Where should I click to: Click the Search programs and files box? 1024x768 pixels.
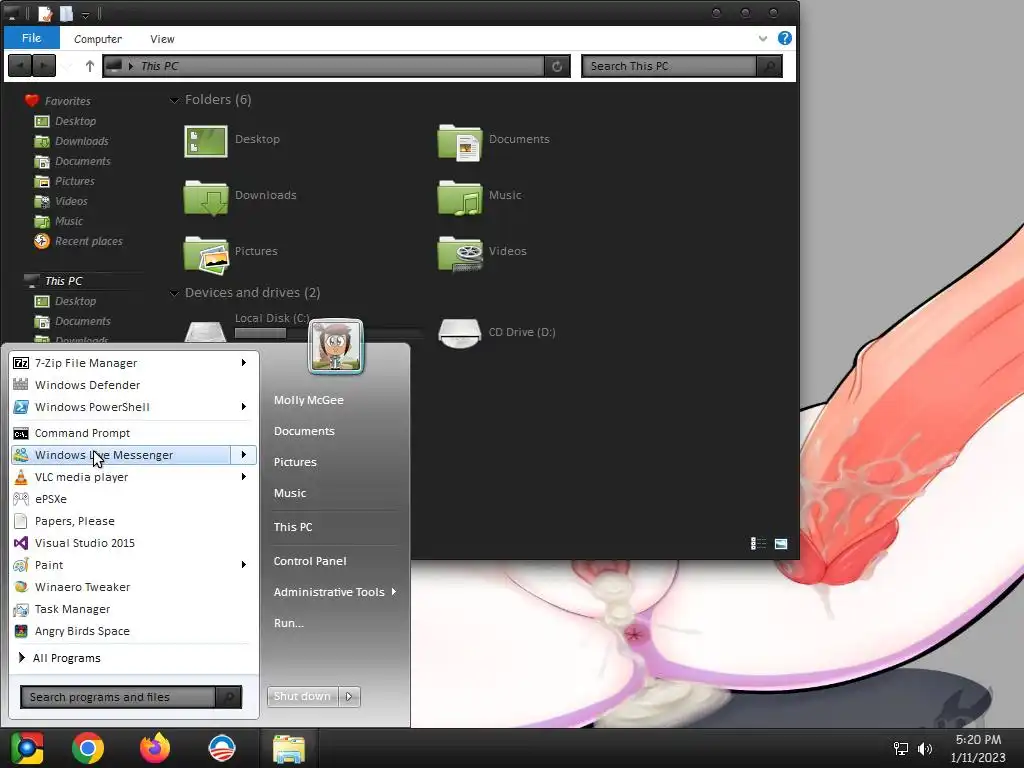point(118,697)
